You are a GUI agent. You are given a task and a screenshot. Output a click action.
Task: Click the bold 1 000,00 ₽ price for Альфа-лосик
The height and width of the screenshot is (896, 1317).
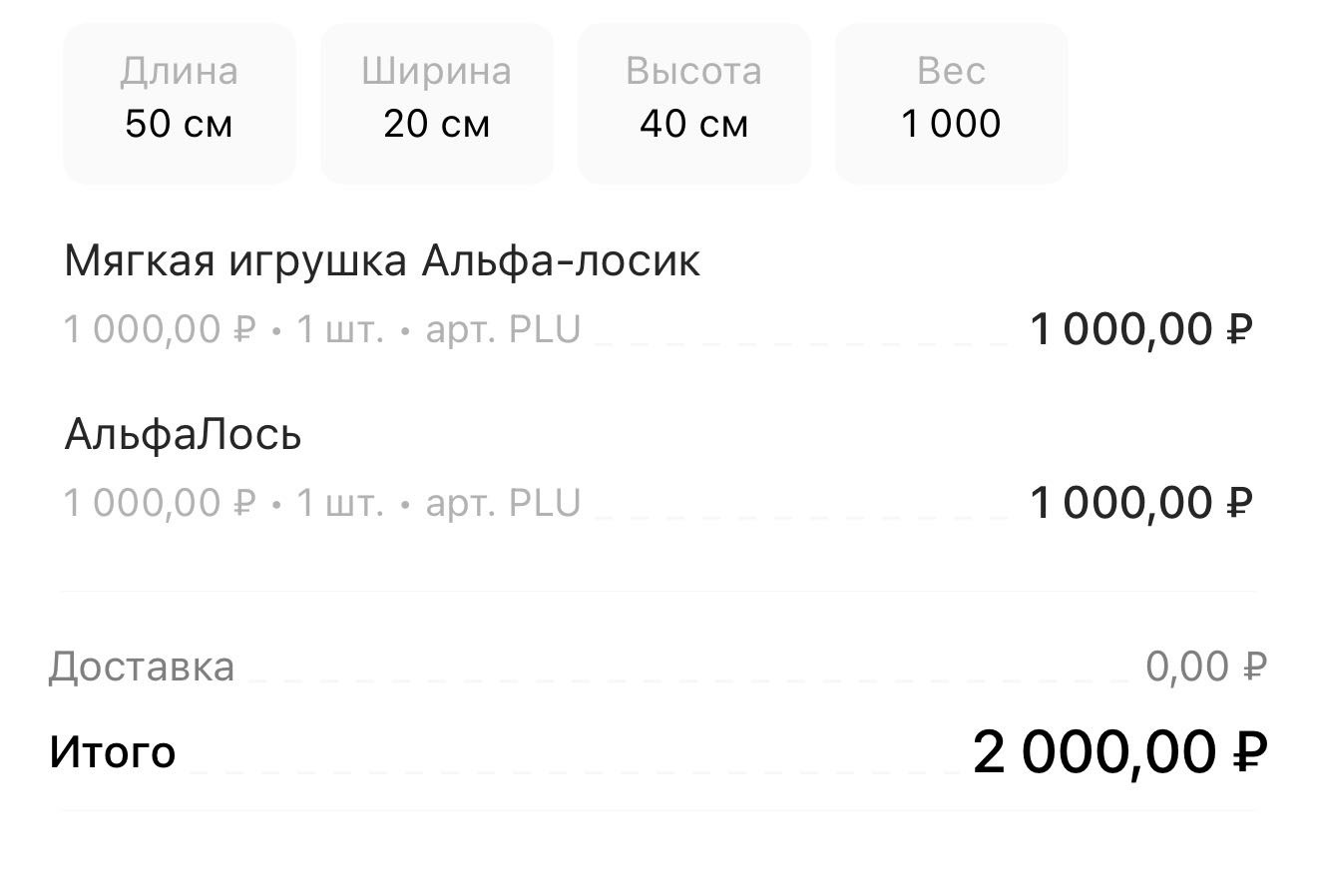pyautogui.click(x=1140, y=329)
